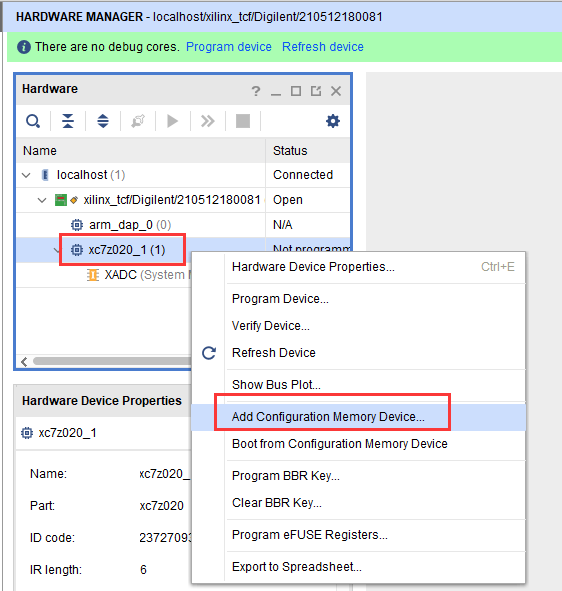The image size is (562, 591).
Task: Click the xc7z020_1 chip icon in tree
Action: tap(77, 250)
